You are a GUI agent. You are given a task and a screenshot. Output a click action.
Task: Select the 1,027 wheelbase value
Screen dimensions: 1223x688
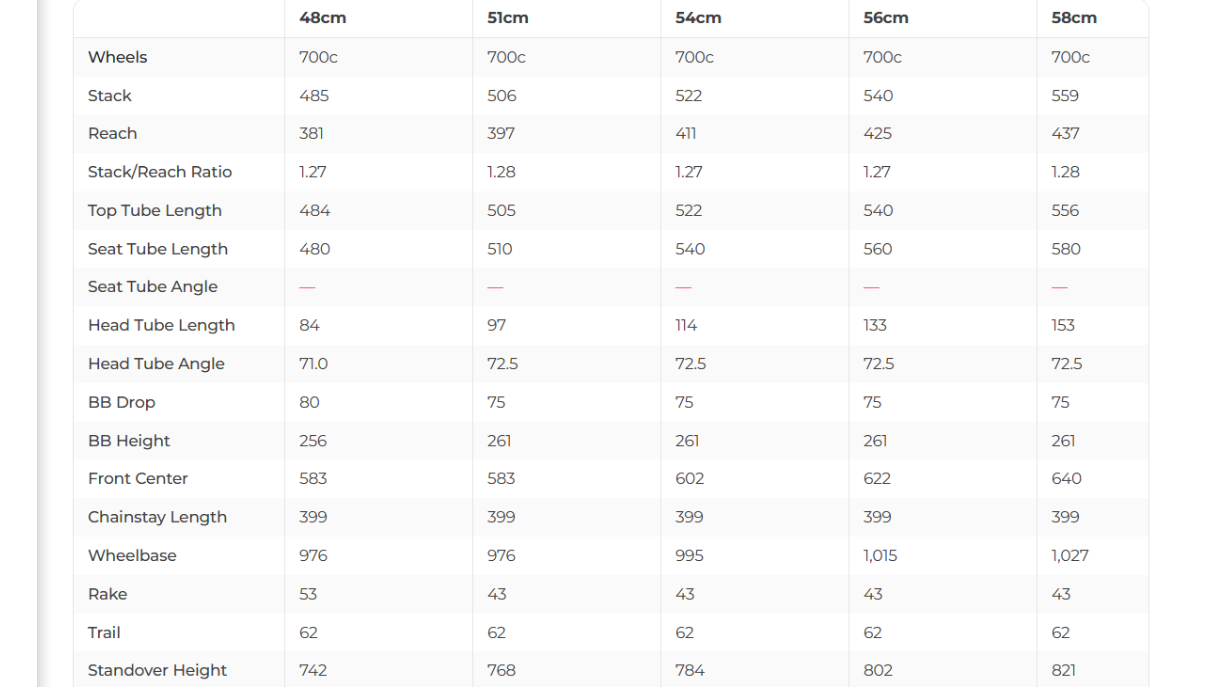point(1069,555)
